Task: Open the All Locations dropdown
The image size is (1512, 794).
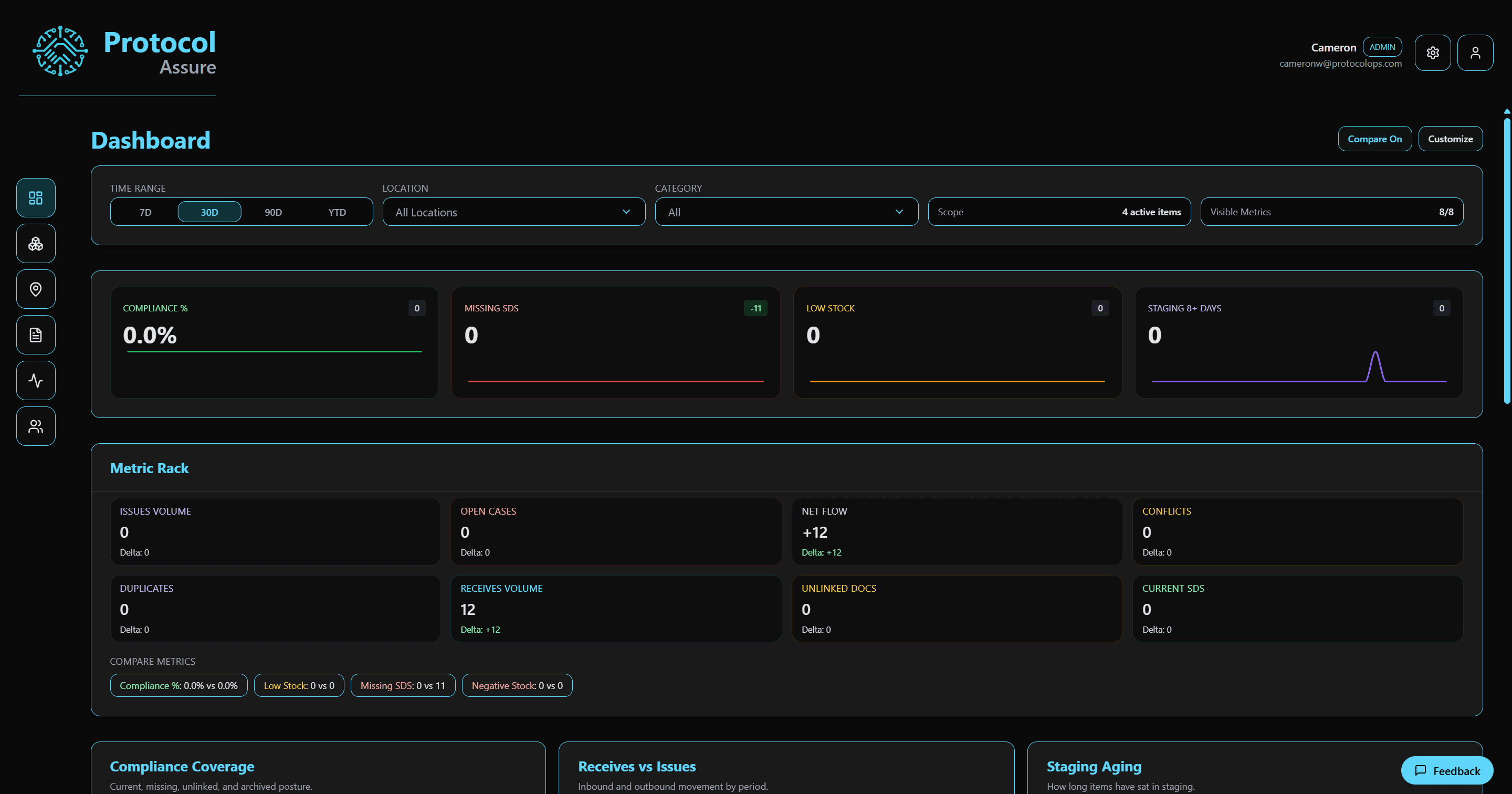Action: point(513,212)
